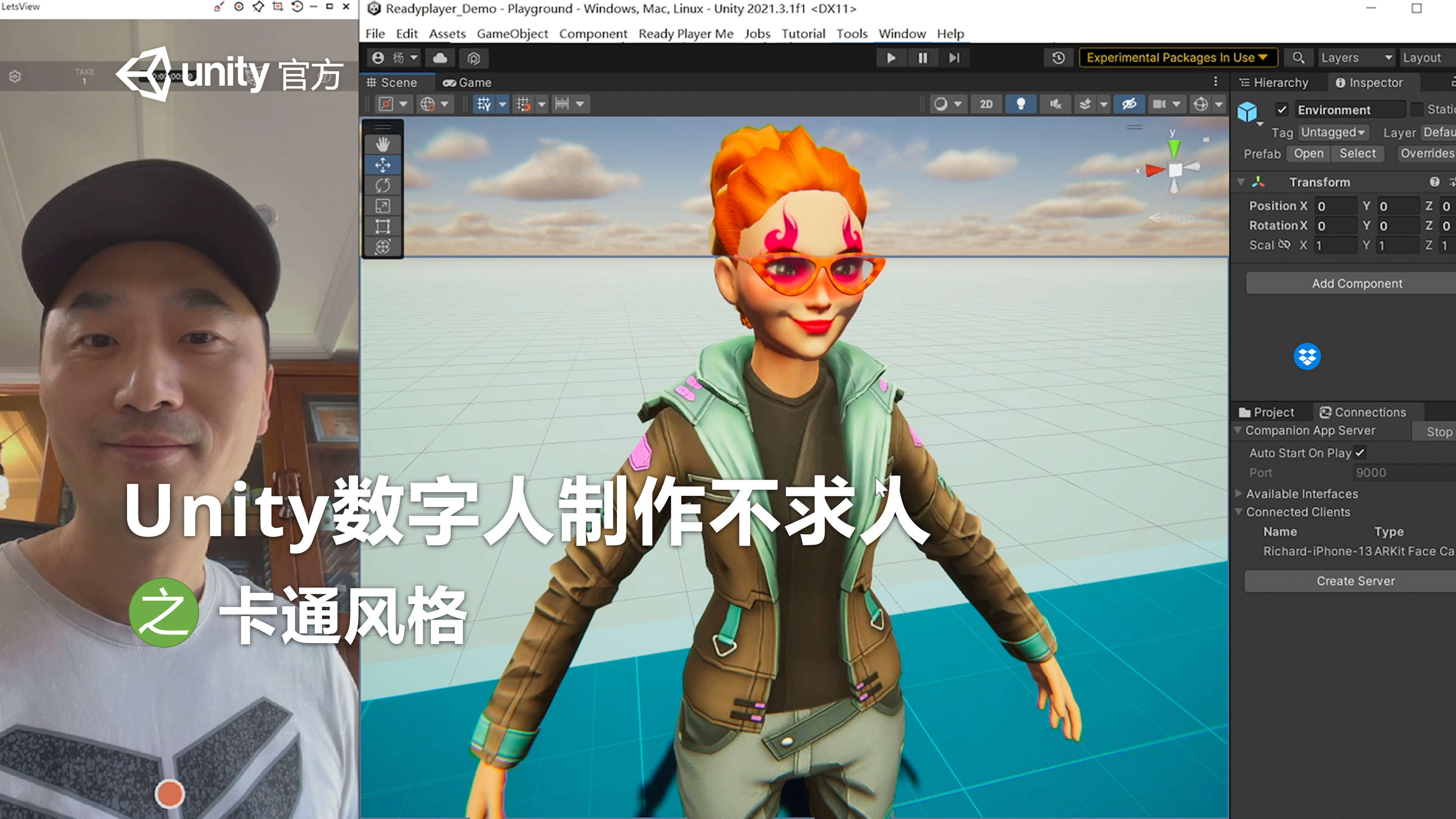Click the Pause playback button

(x=923, y=58)
